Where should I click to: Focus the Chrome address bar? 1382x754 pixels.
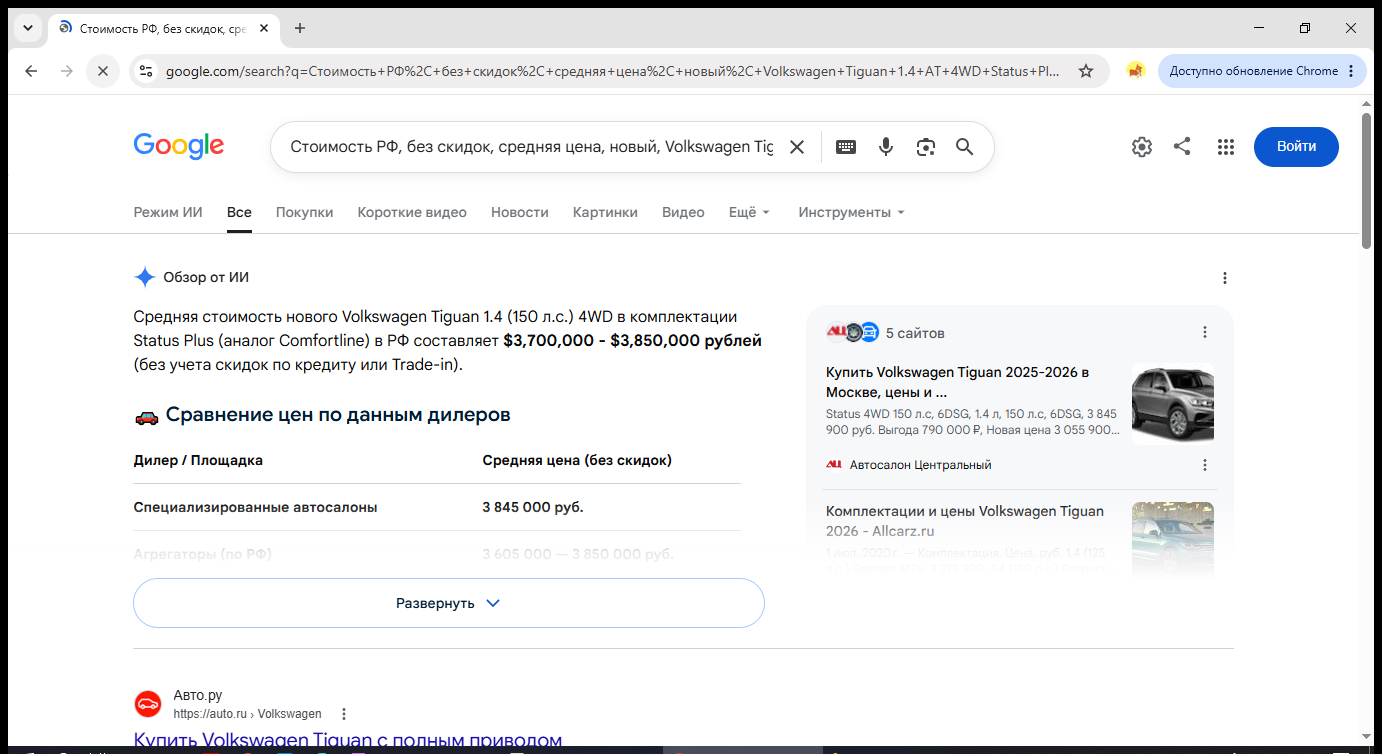point(613,71)
